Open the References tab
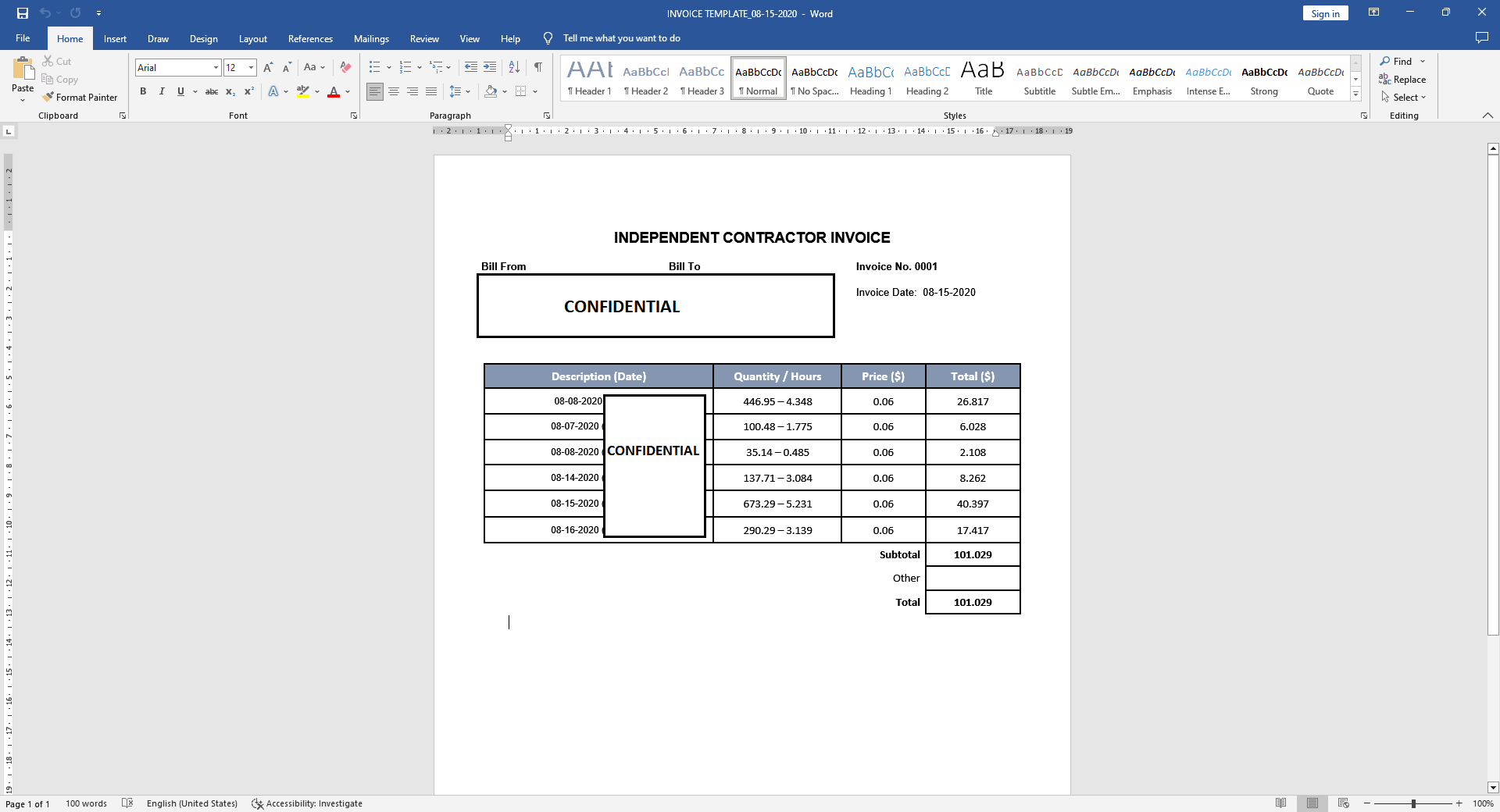The width and height of the screenshot is (1500, 812). [x=310, y=38]
